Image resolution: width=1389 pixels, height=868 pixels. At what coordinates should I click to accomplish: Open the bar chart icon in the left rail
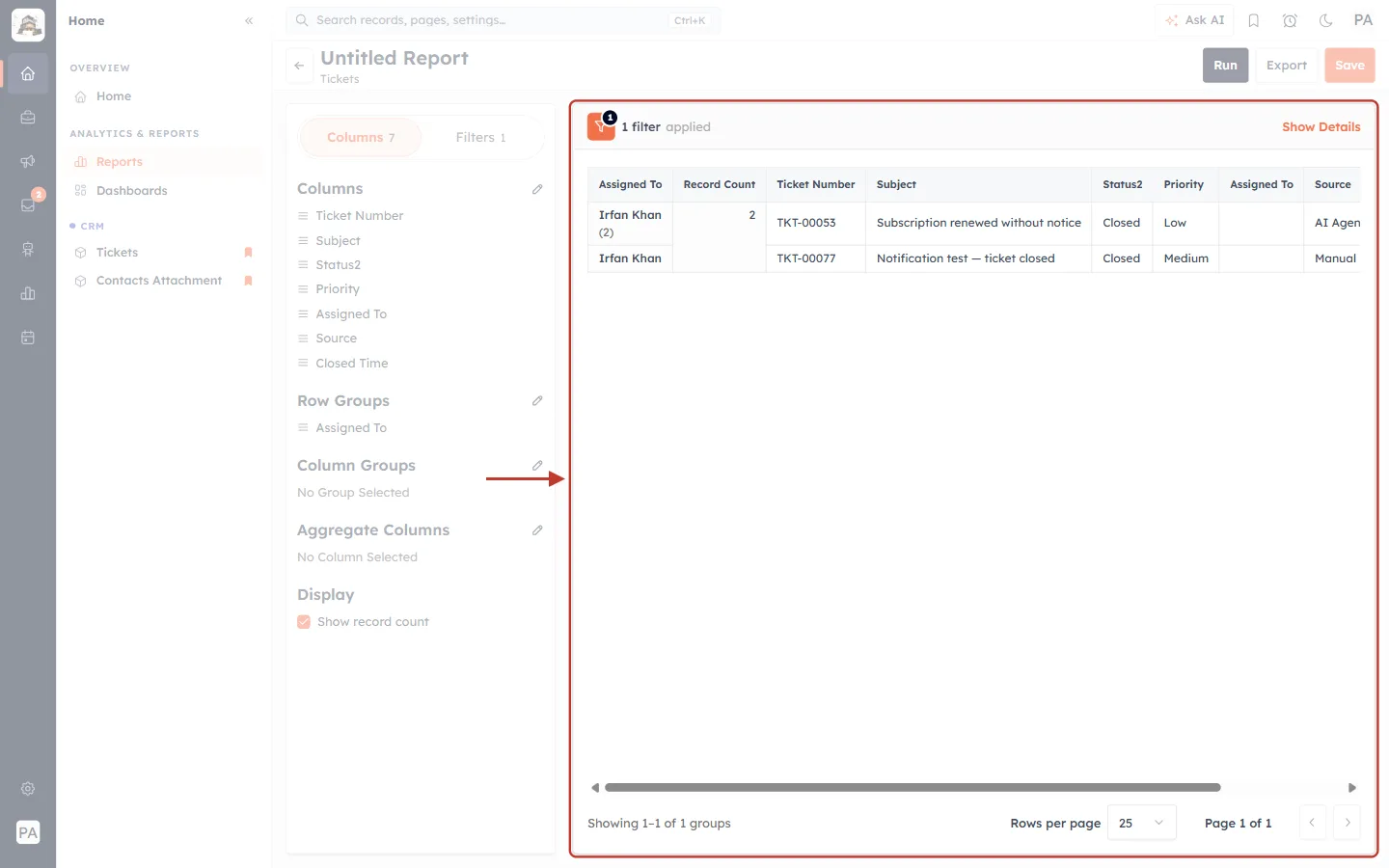(28, 293)
